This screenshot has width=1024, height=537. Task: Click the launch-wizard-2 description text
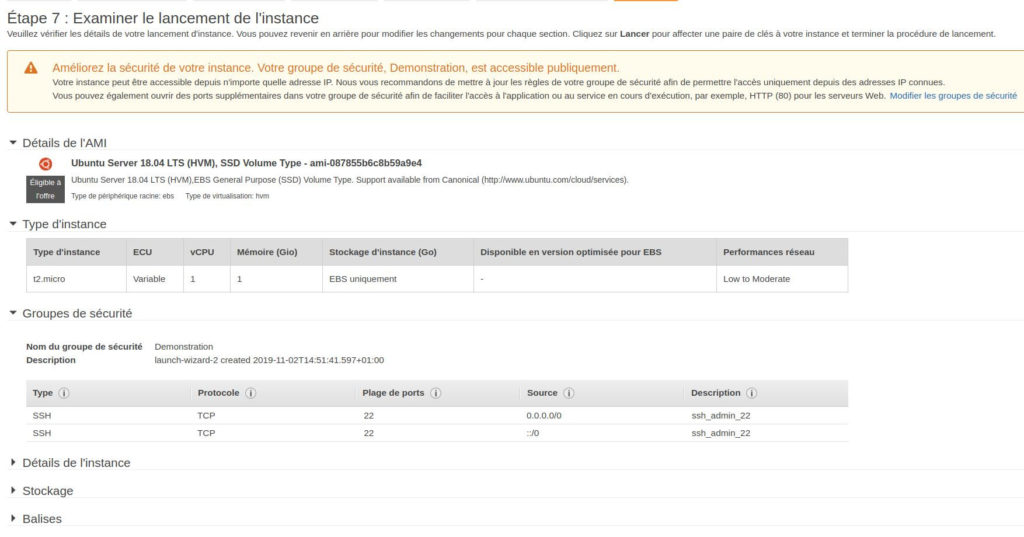click(269, 360)
